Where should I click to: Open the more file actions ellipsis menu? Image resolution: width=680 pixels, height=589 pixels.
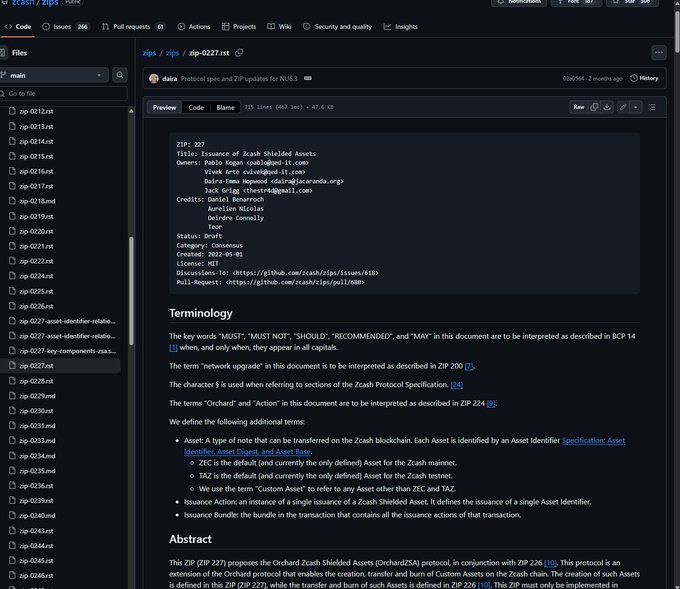[x=659, y=52]
